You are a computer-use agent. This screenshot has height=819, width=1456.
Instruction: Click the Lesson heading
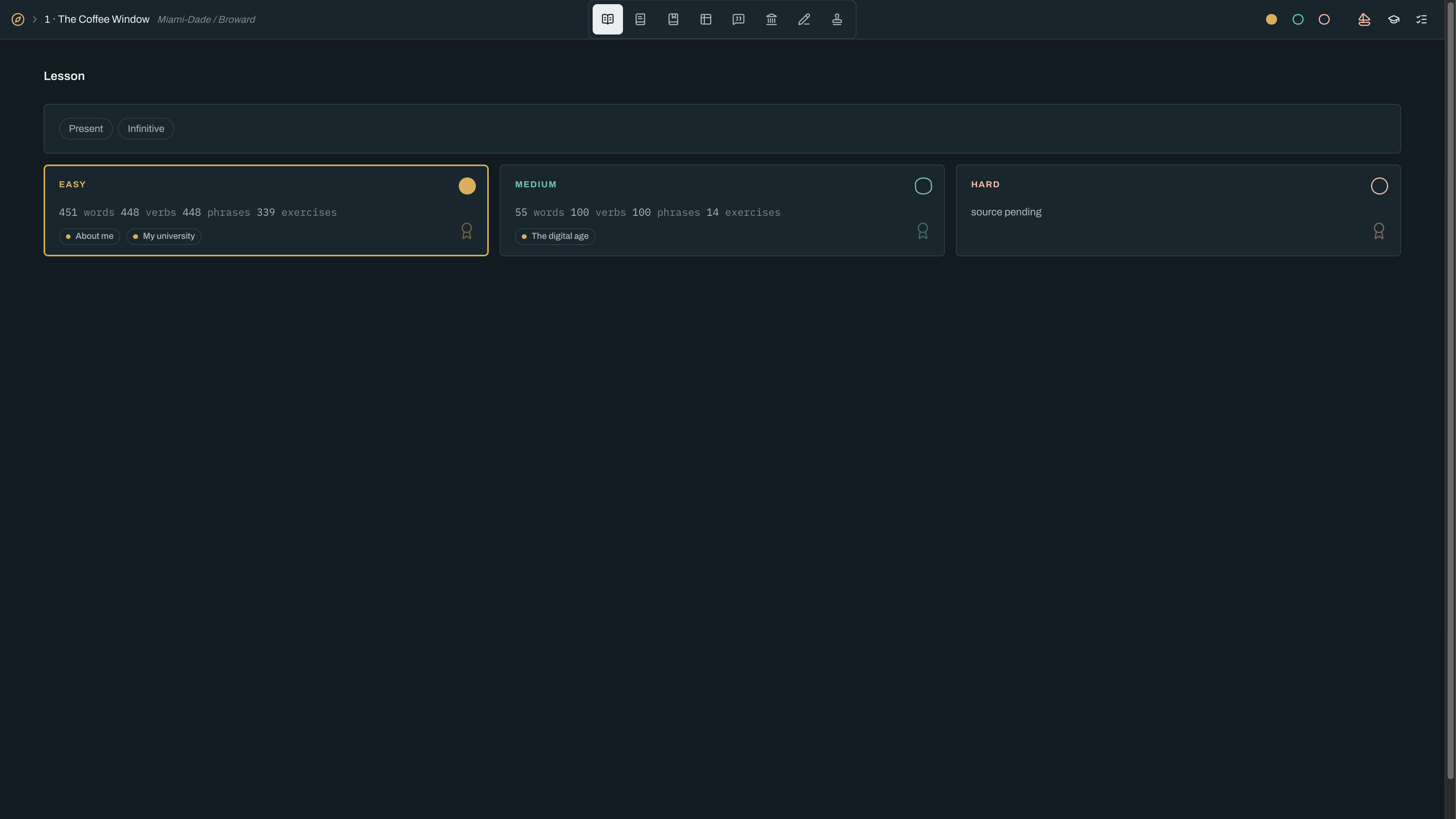64,76
